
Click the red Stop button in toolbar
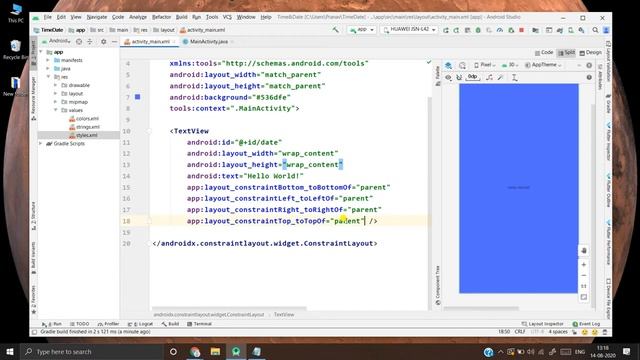click(521, 30)
